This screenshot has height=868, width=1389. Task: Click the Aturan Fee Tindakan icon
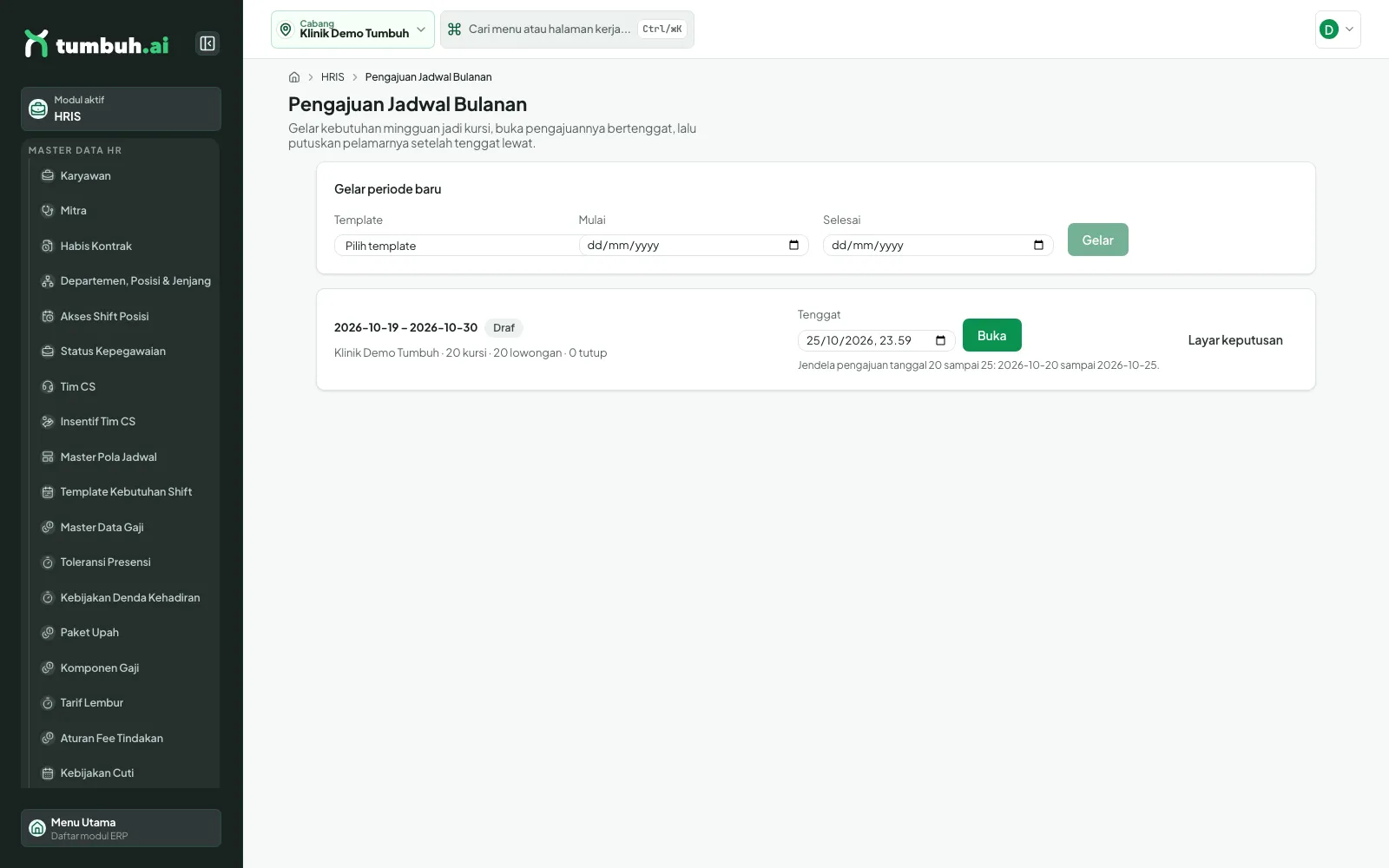click(x=48, y=739)
